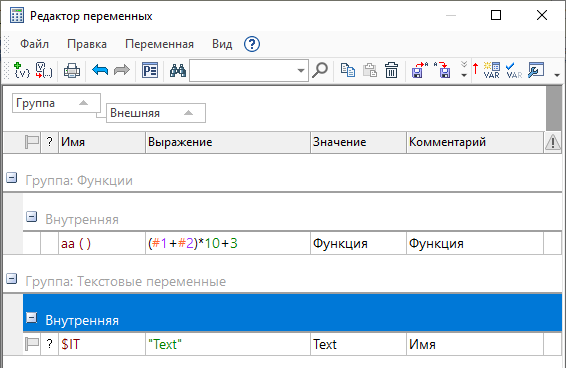Click the add new variable icon
The width and height of the screenshot is (566, 368).
click(22, 70)
